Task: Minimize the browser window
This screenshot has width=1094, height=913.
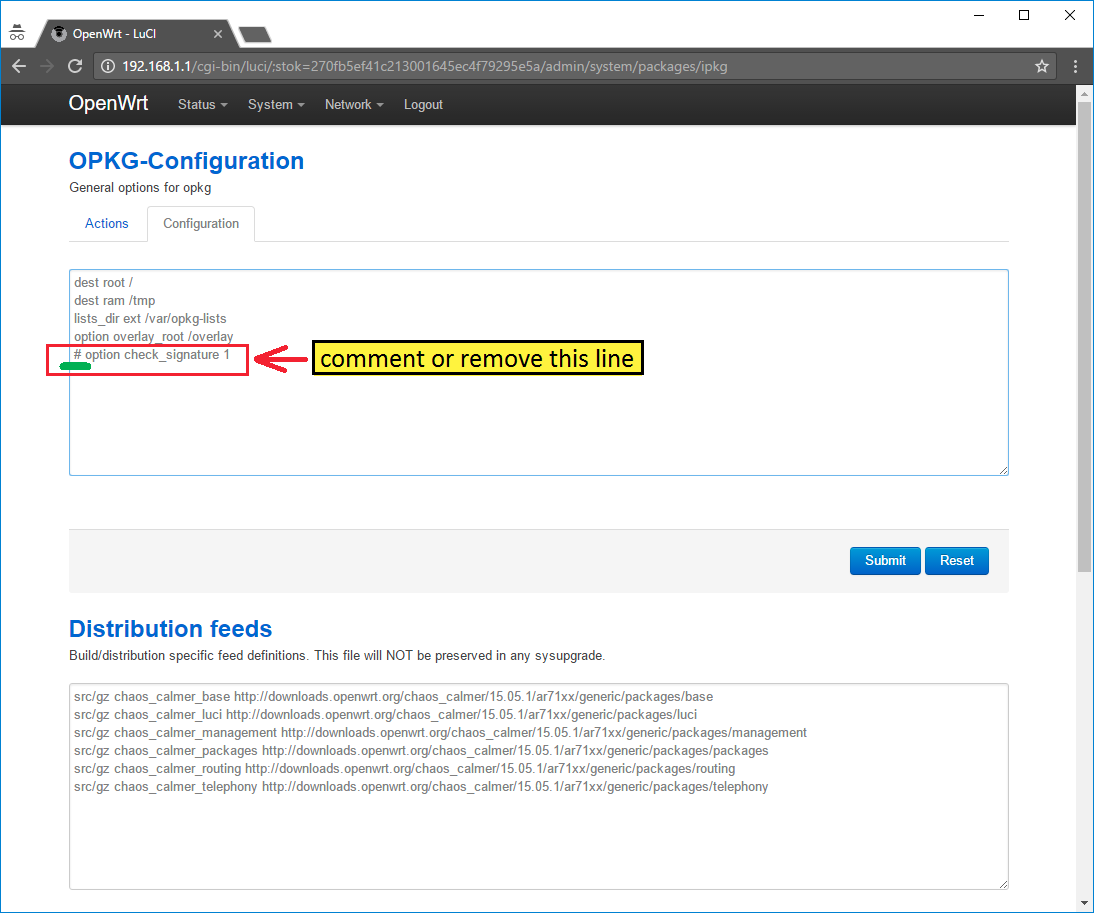Action: tap(979, 15)
